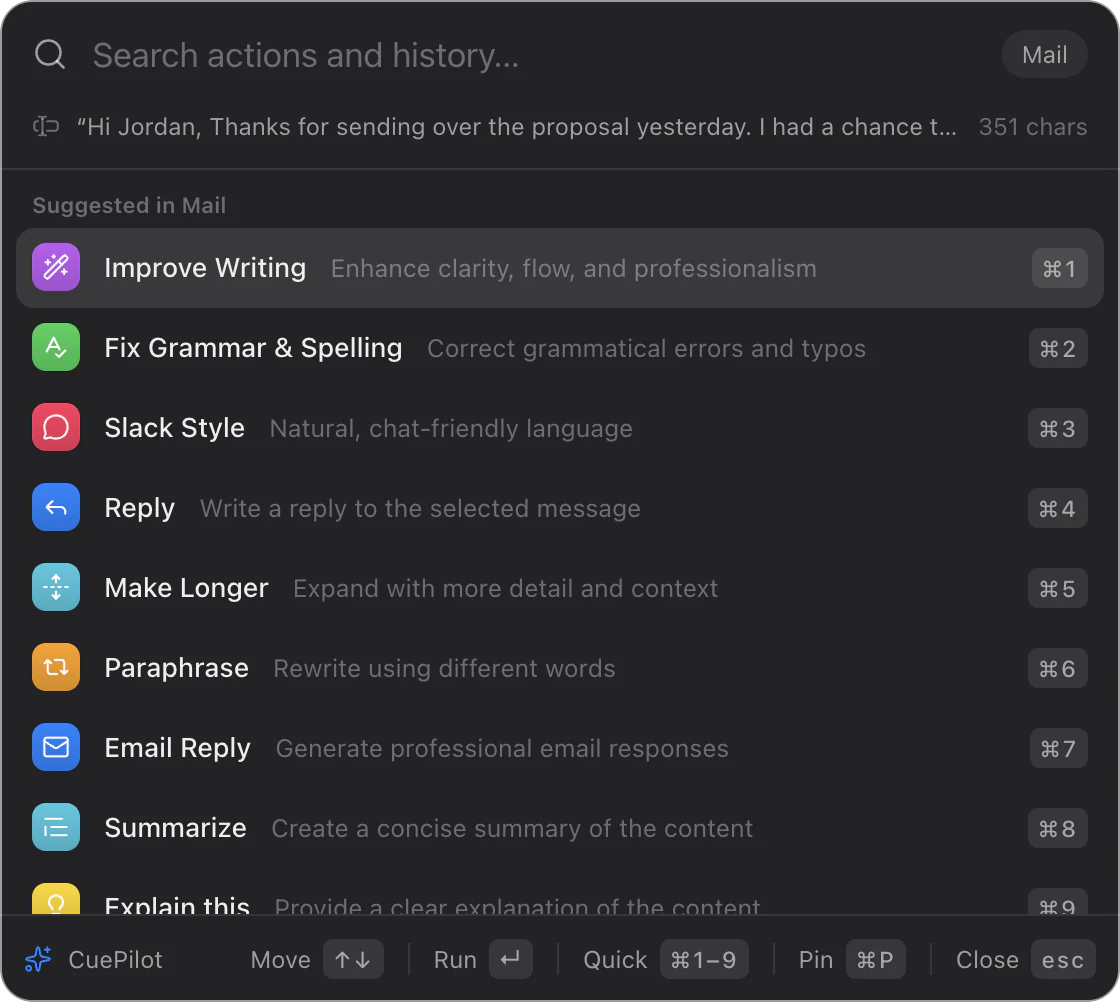
Task: Click the CuePilot name label
Action: (x=115, y=959)
